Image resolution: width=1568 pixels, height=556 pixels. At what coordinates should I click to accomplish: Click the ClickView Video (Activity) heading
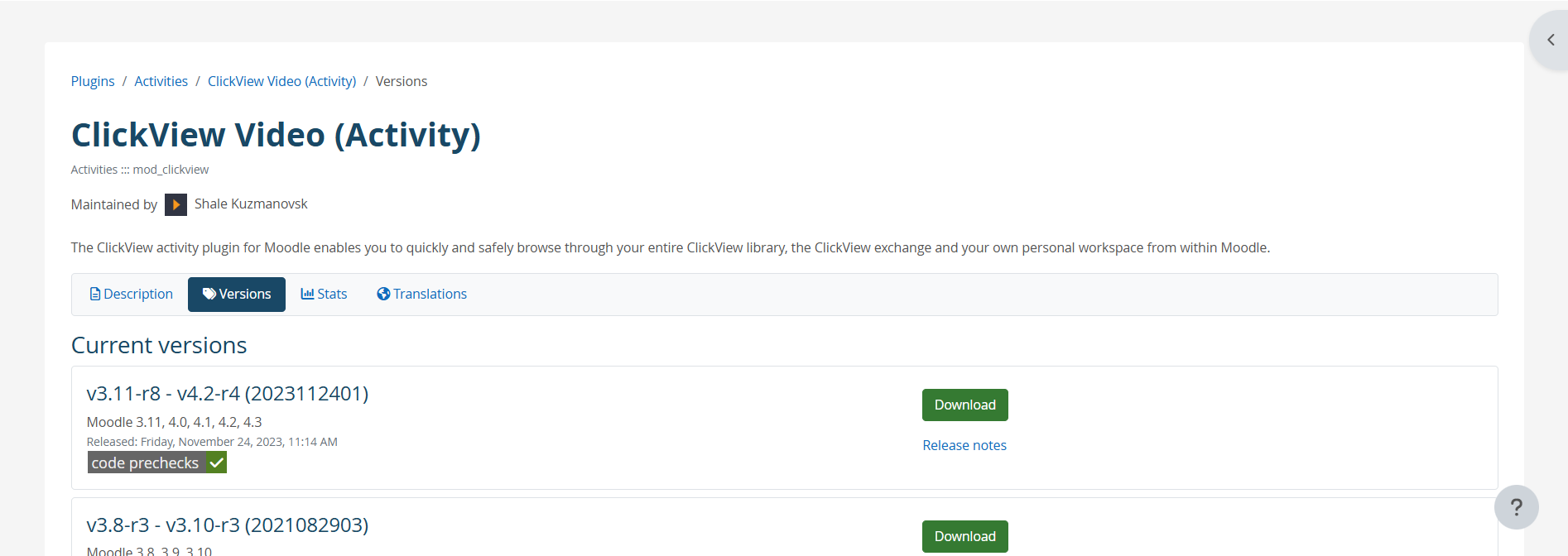[x=276, y=135]
